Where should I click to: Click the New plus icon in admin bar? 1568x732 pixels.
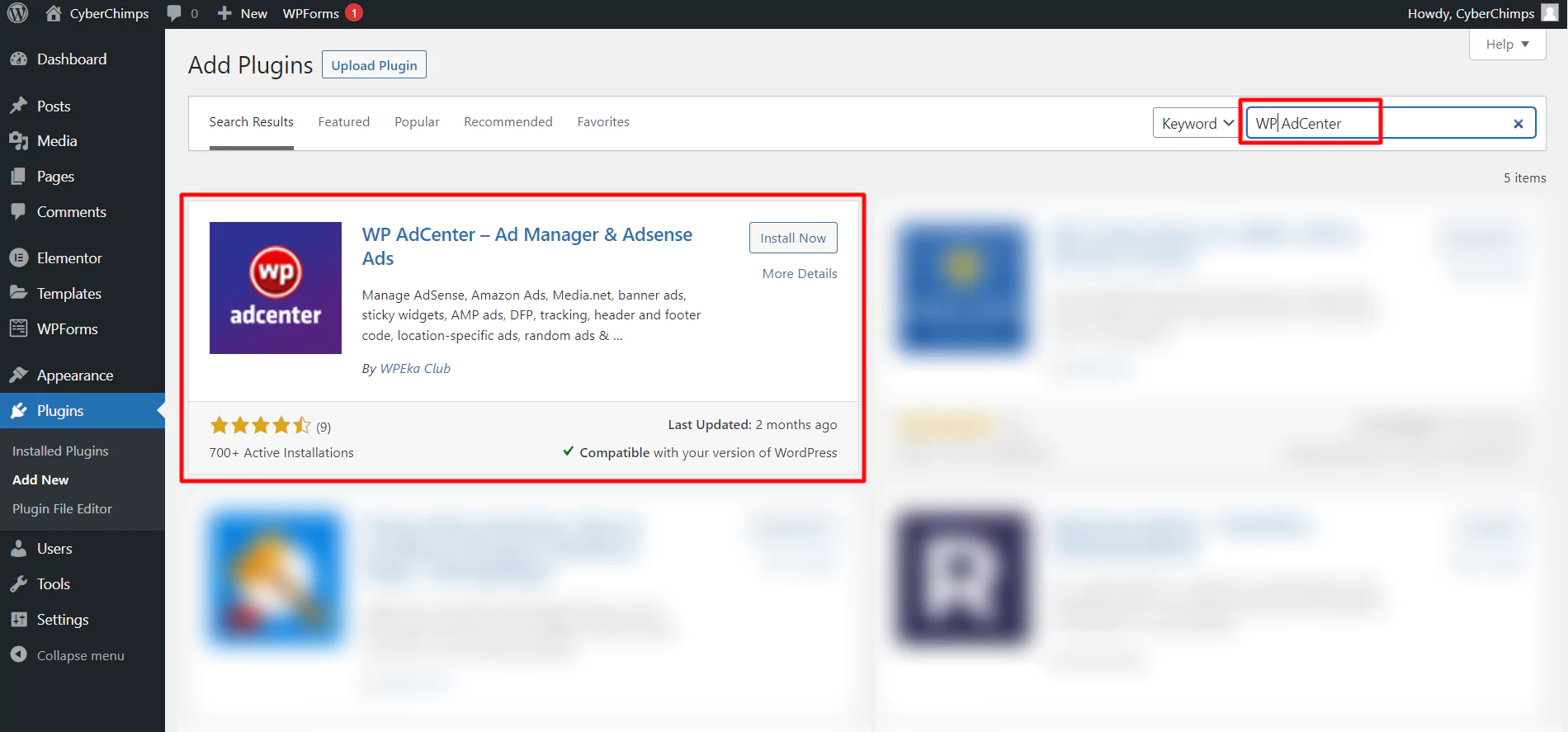224,13
